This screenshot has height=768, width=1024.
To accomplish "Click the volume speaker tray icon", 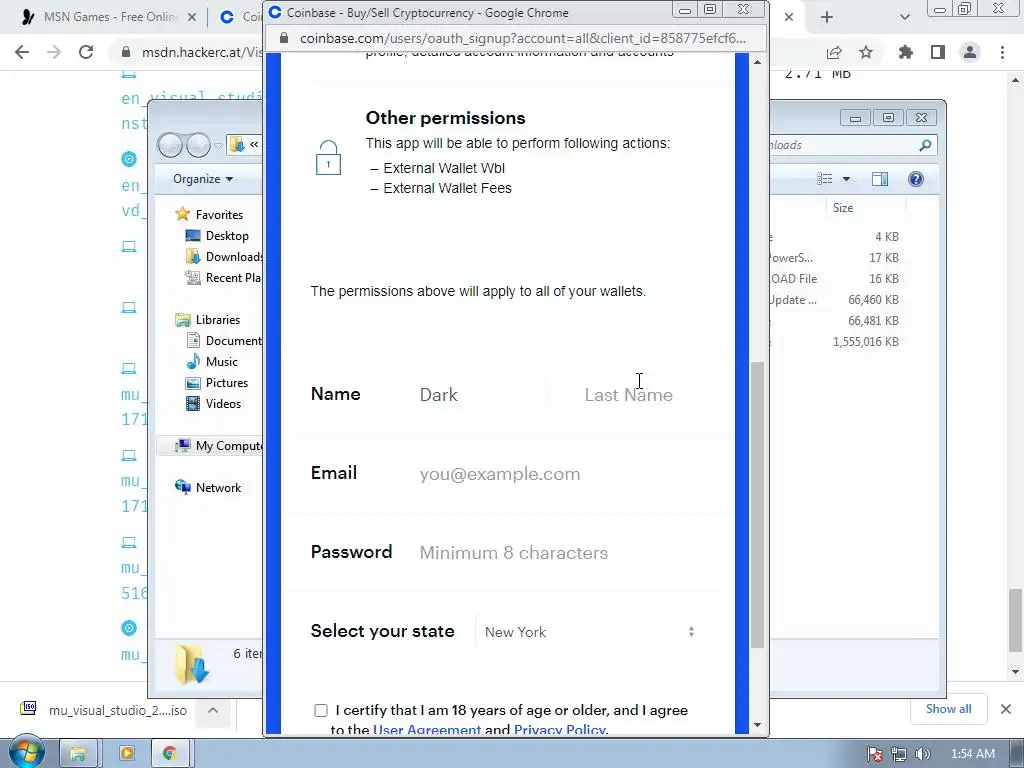I will (922, 754).
